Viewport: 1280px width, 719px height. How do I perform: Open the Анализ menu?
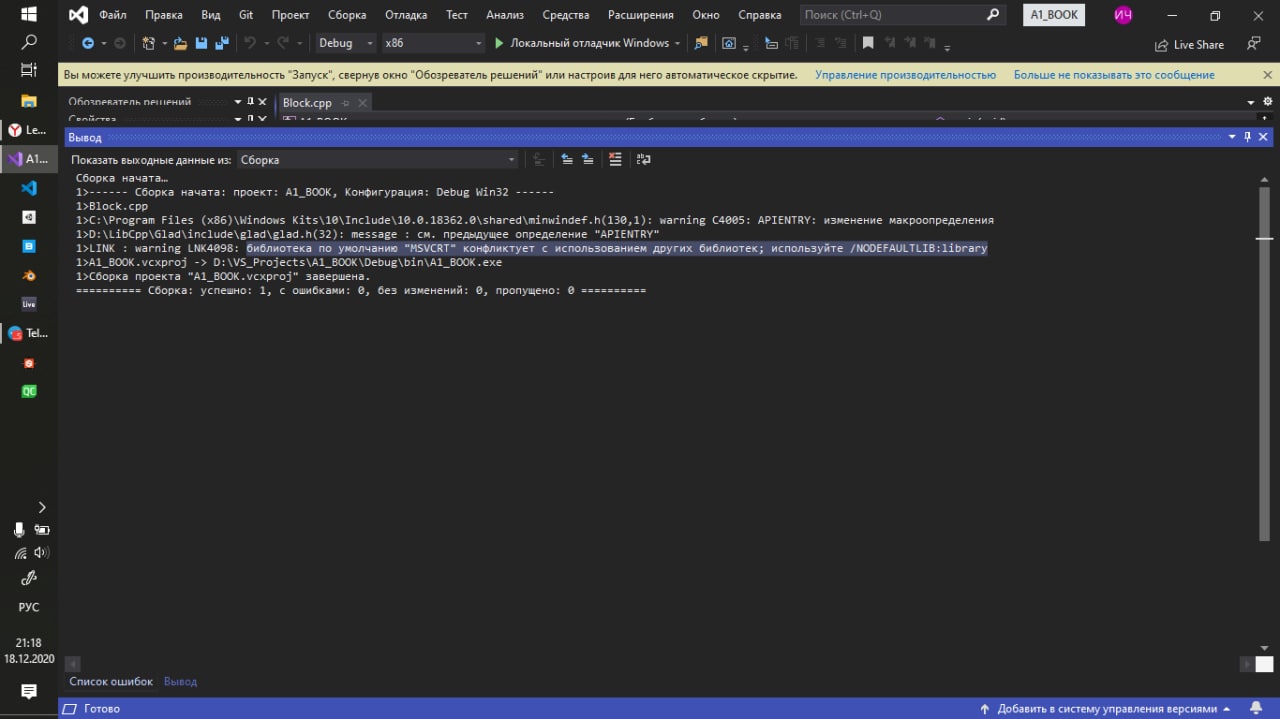point(505,15)
